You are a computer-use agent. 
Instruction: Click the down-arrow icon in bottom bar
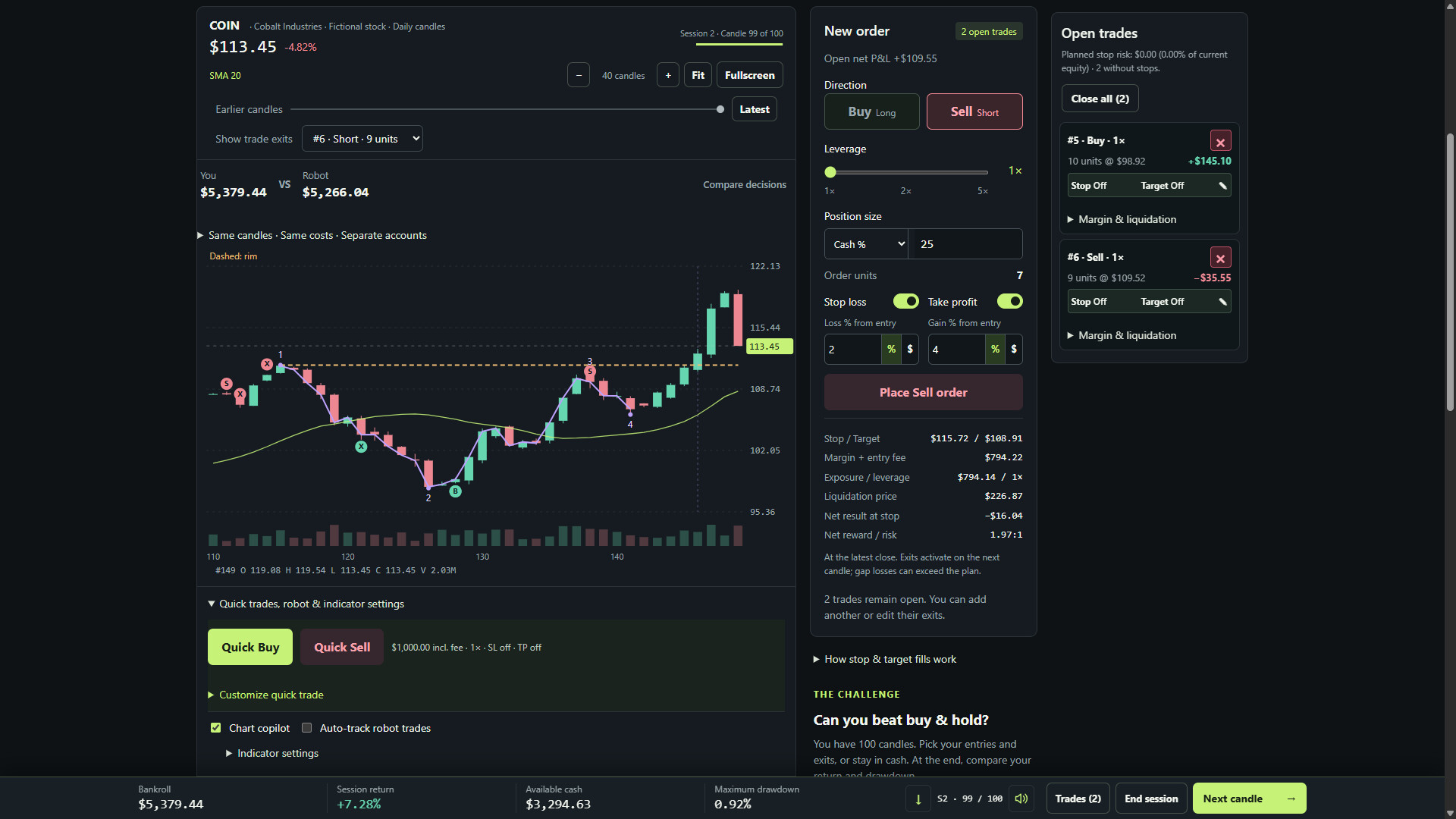pos(918,799)
